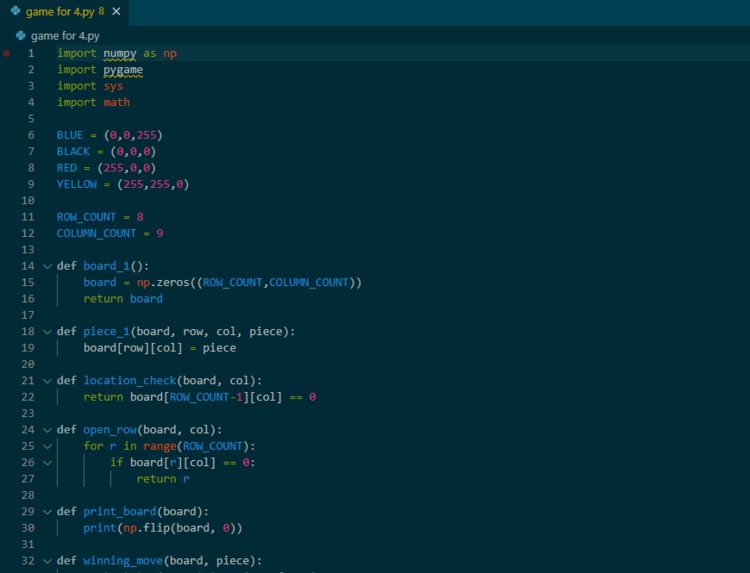
Task: Click the BLUE constant name
Action: click(70, 135)
